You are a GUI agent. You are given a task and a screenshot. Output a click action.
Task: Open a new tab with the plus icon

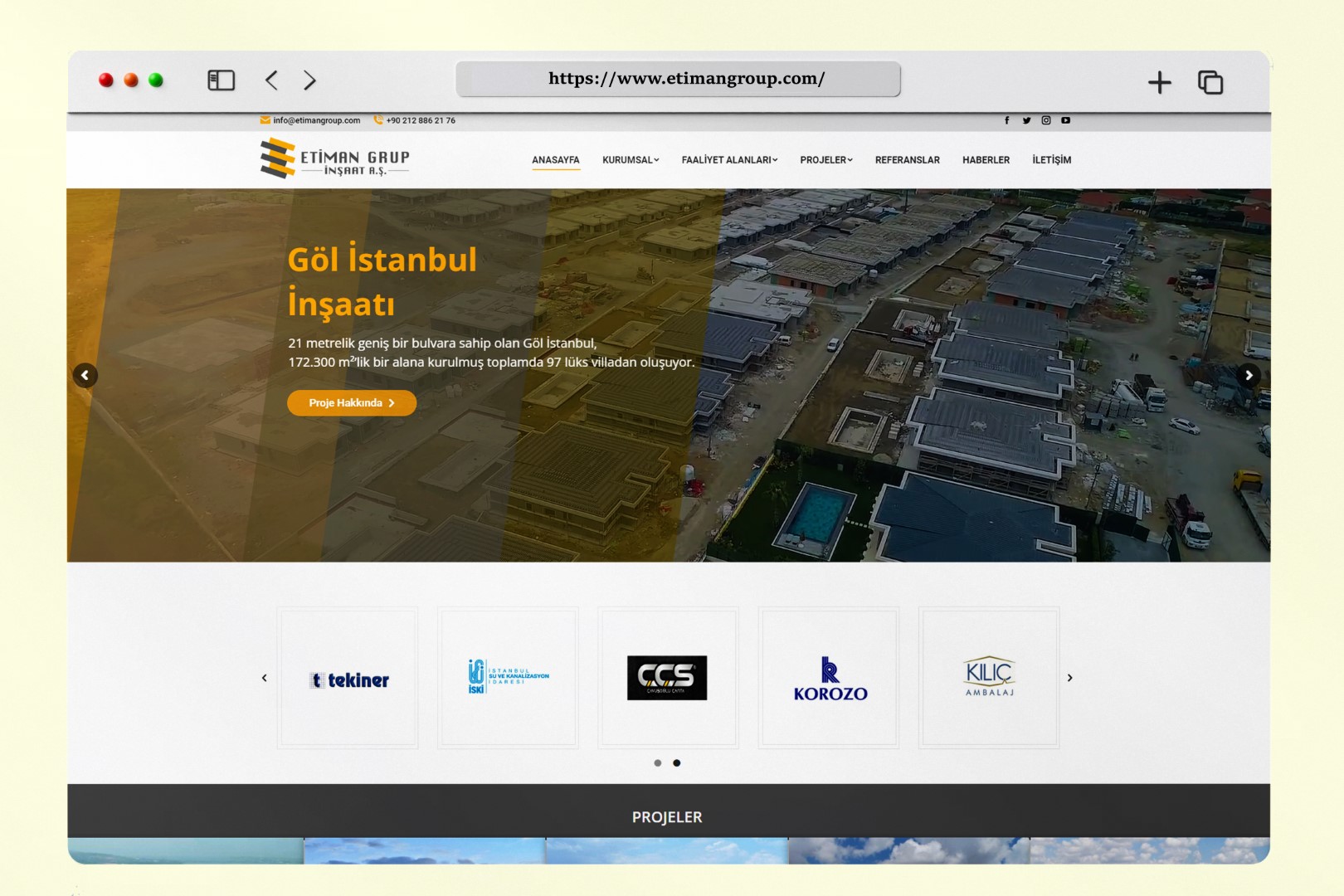tap(1159, 82)
